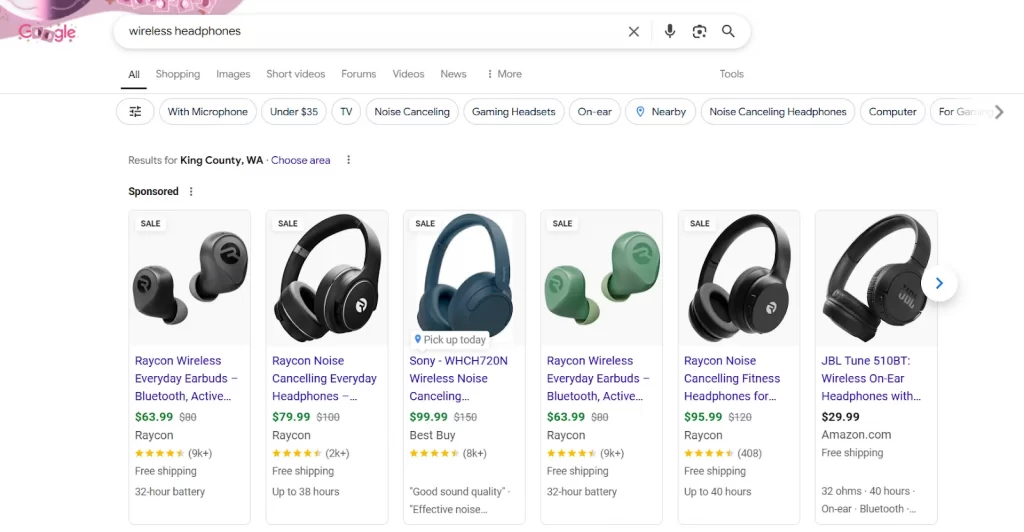Switch to the News tab
The image size is (1024, 532).
[453, 74]
